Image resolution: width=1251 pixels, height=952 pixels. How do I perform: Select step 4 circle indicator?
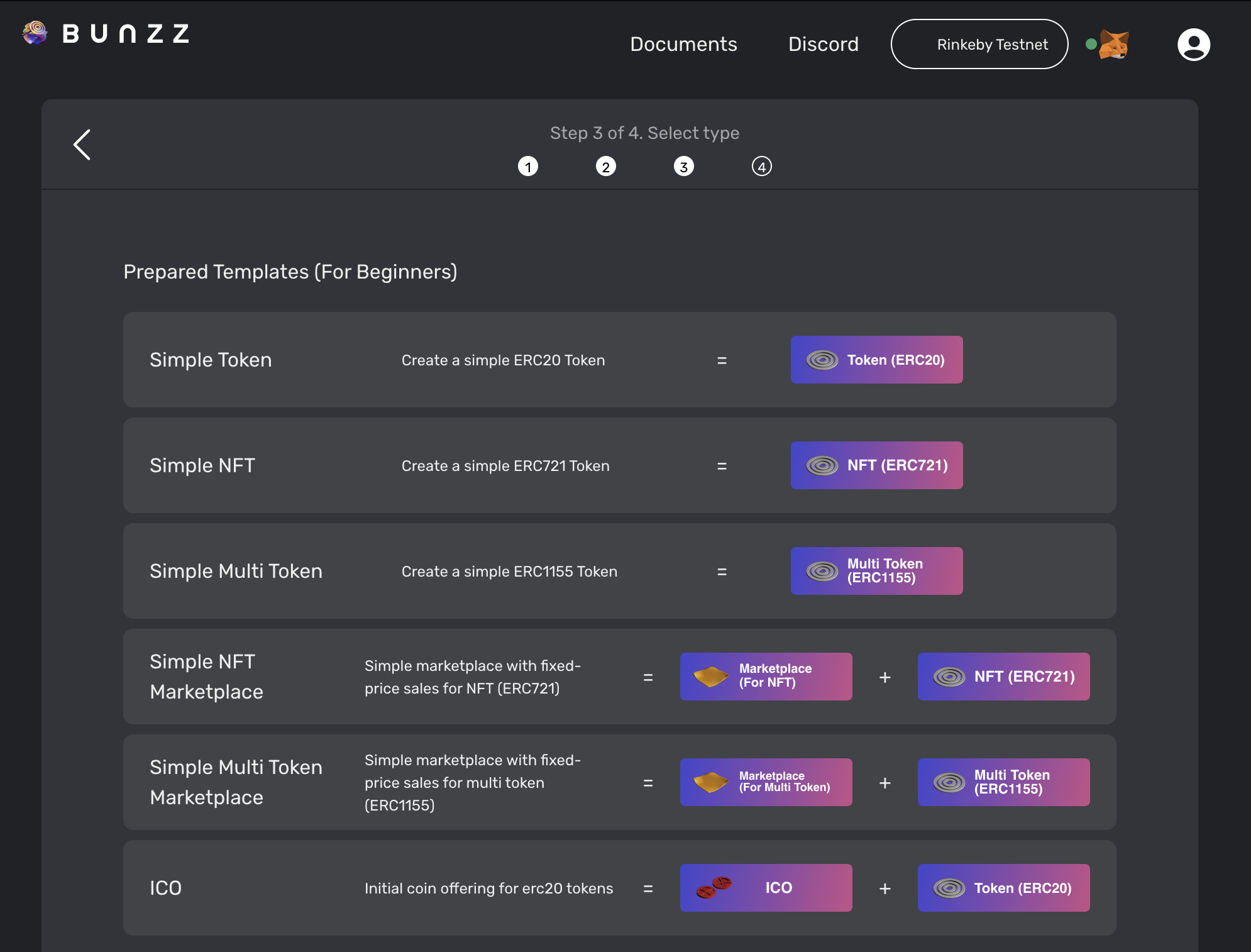[762, 167]
